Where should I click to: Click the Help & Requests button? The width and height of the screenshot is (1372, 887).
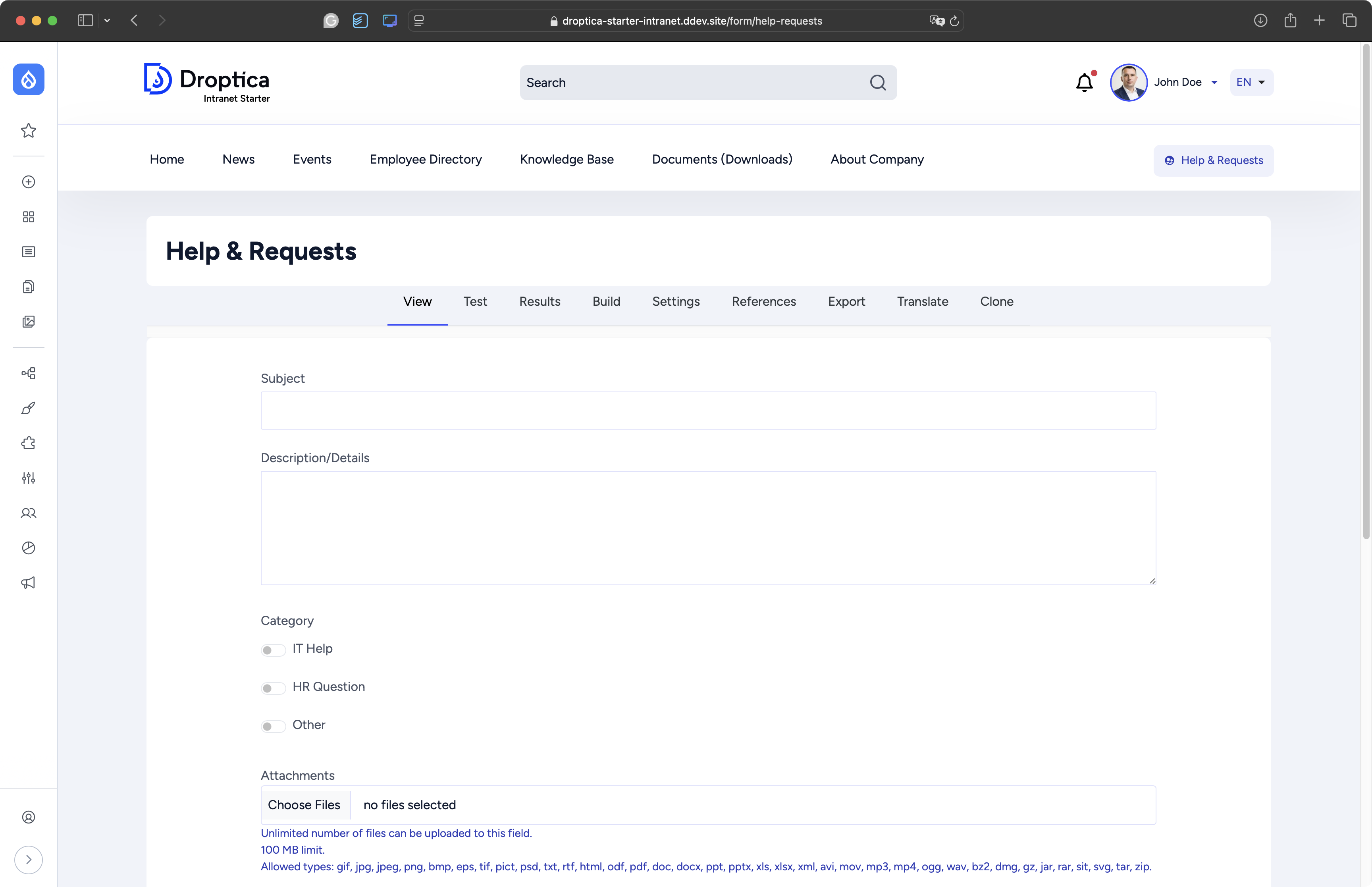pyautogui.click(x=1213, y=161)
